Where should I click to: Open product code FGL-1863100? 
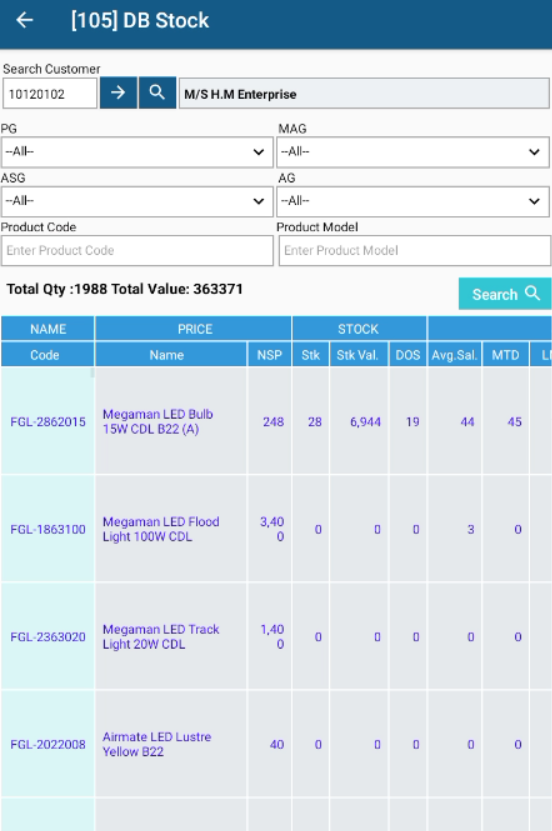[48, 529]
